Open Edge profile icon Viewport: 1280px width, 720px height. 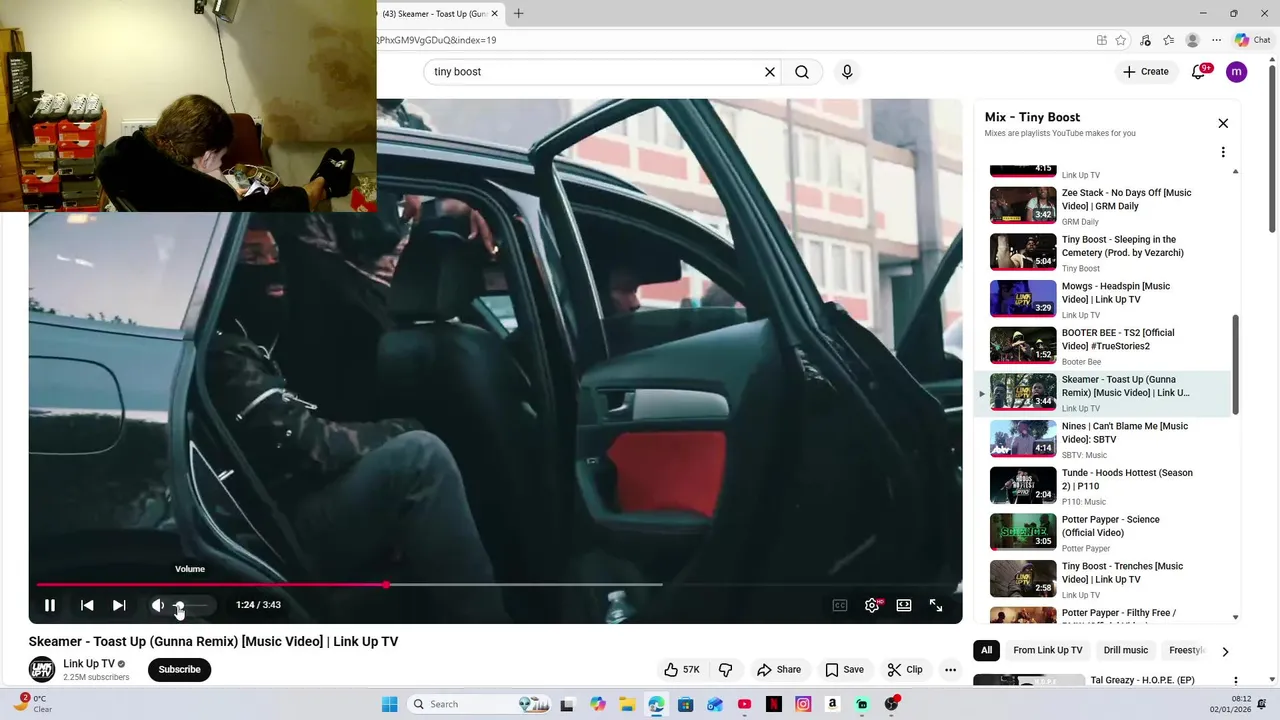pos(1192,40)
